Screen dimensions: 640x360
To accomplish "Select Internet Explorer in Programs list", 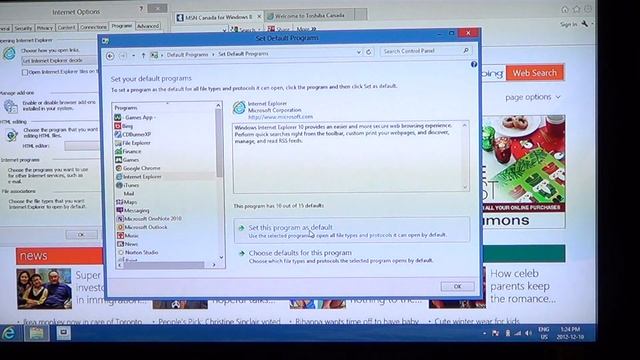I will [x=139, y=177].
